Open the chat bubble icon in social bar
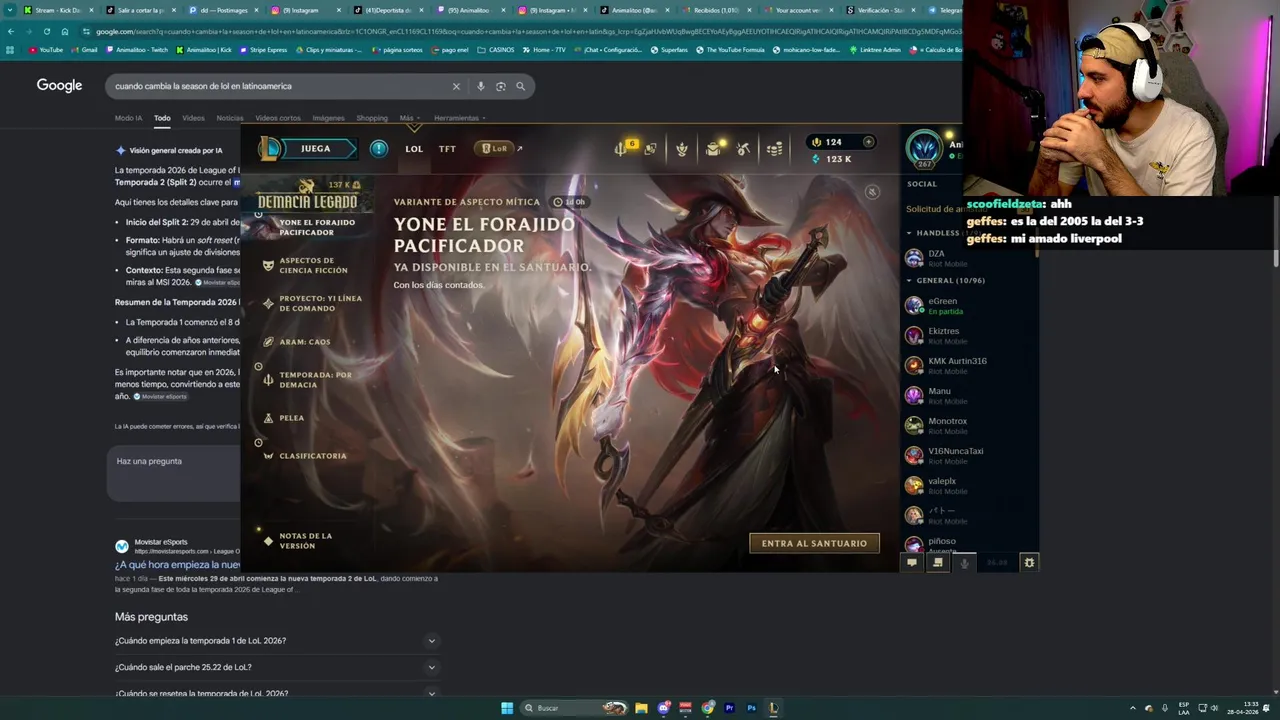This screenshot has width=1280, height=720. [912, 563]
